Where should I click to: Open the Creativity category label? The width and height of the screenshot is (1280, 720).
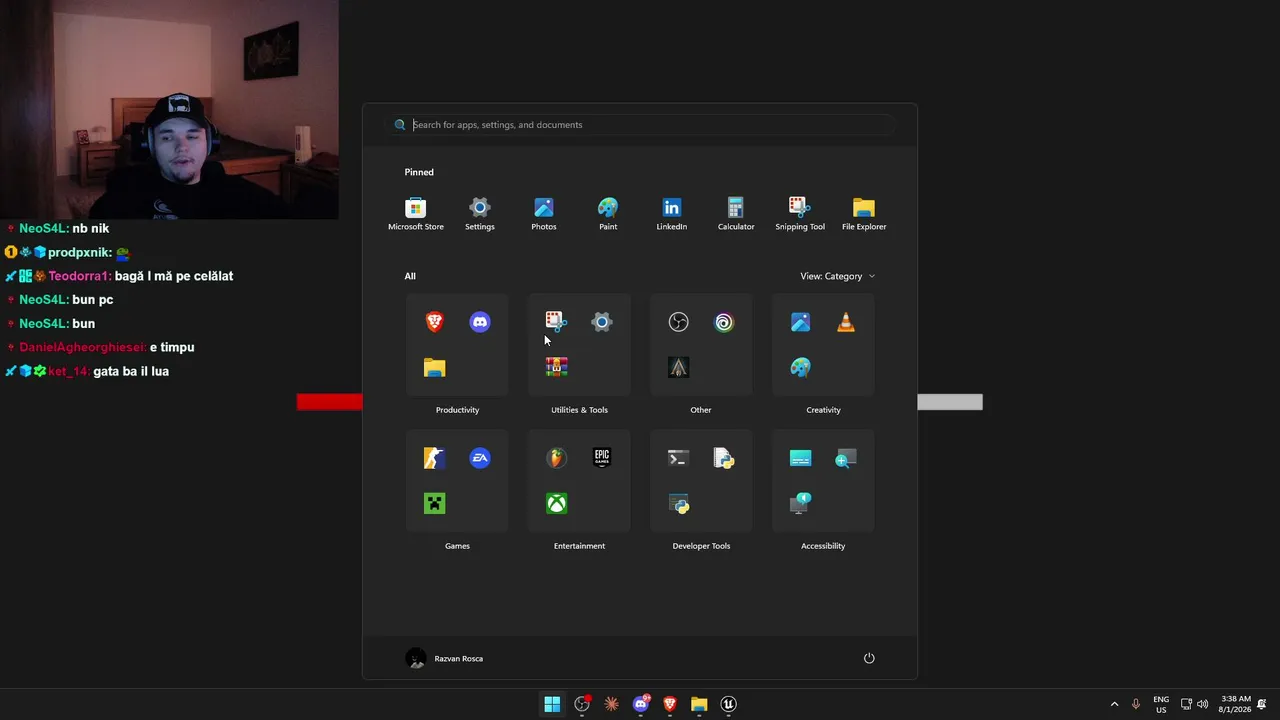tap(823, 410)
